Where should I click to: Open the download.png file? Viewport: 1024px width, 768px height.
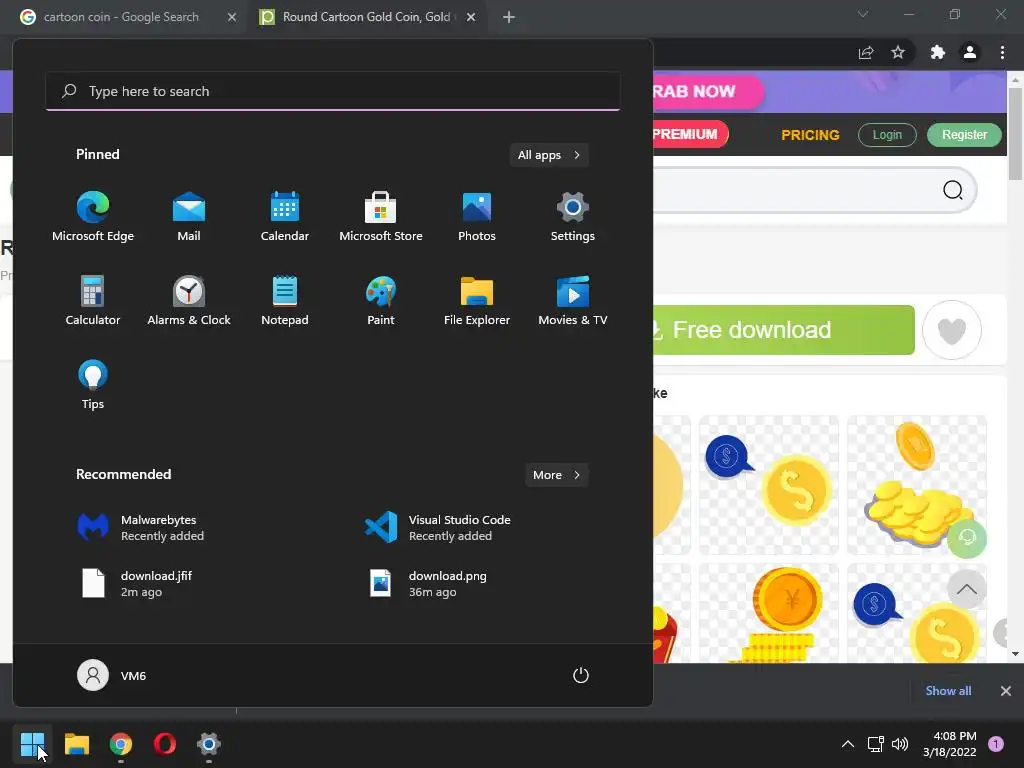tap(428, 583)
